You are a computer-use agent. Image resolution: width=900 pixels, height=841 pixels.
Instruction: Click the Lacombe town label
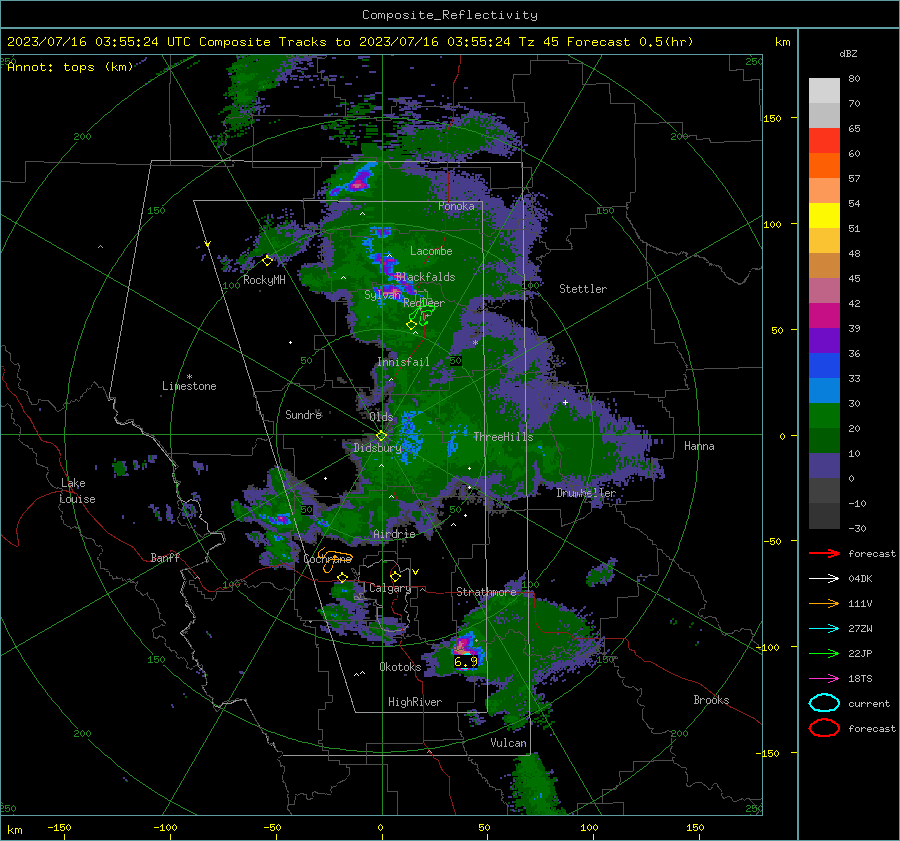[x=431, y=251]
